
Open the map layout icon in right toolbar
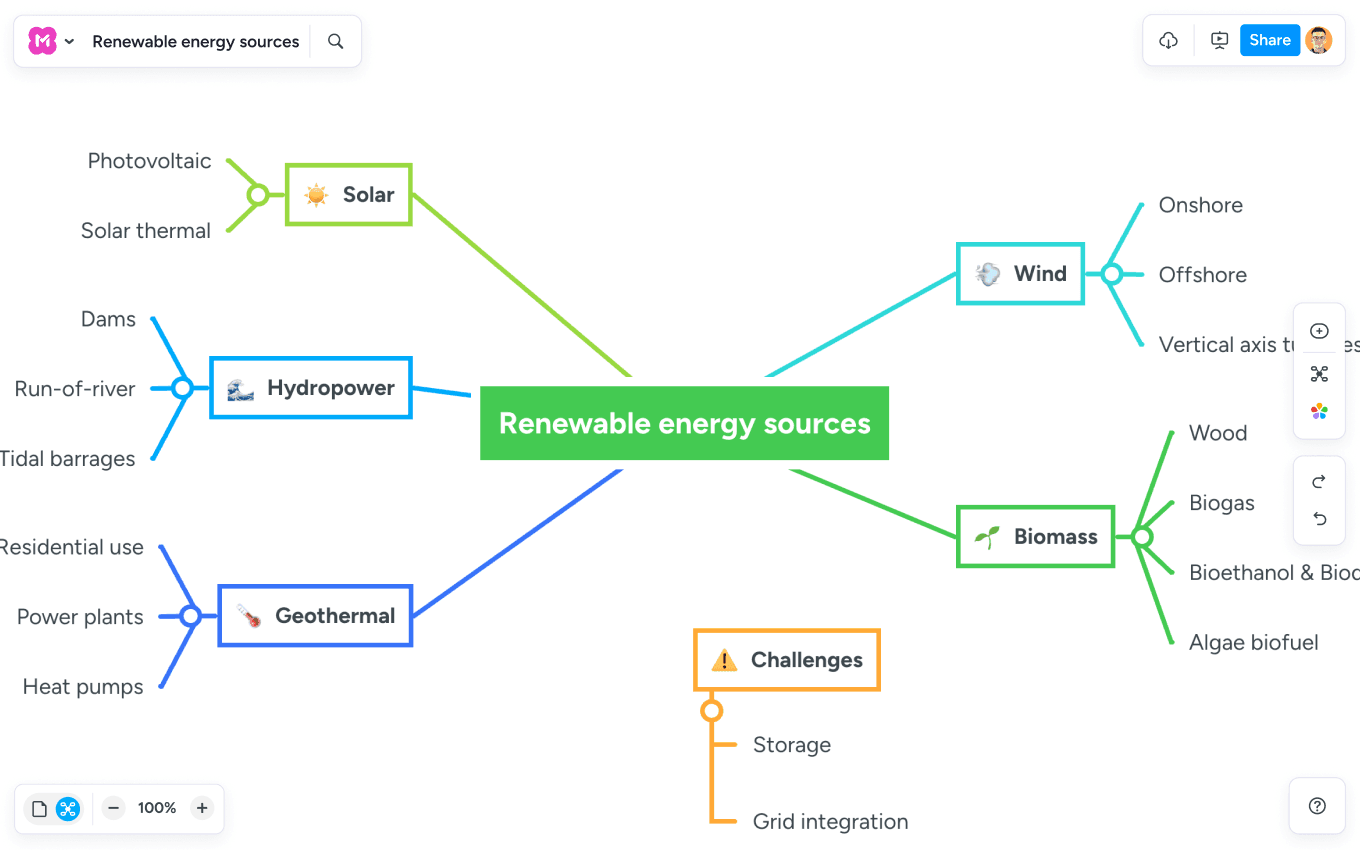1319,374
